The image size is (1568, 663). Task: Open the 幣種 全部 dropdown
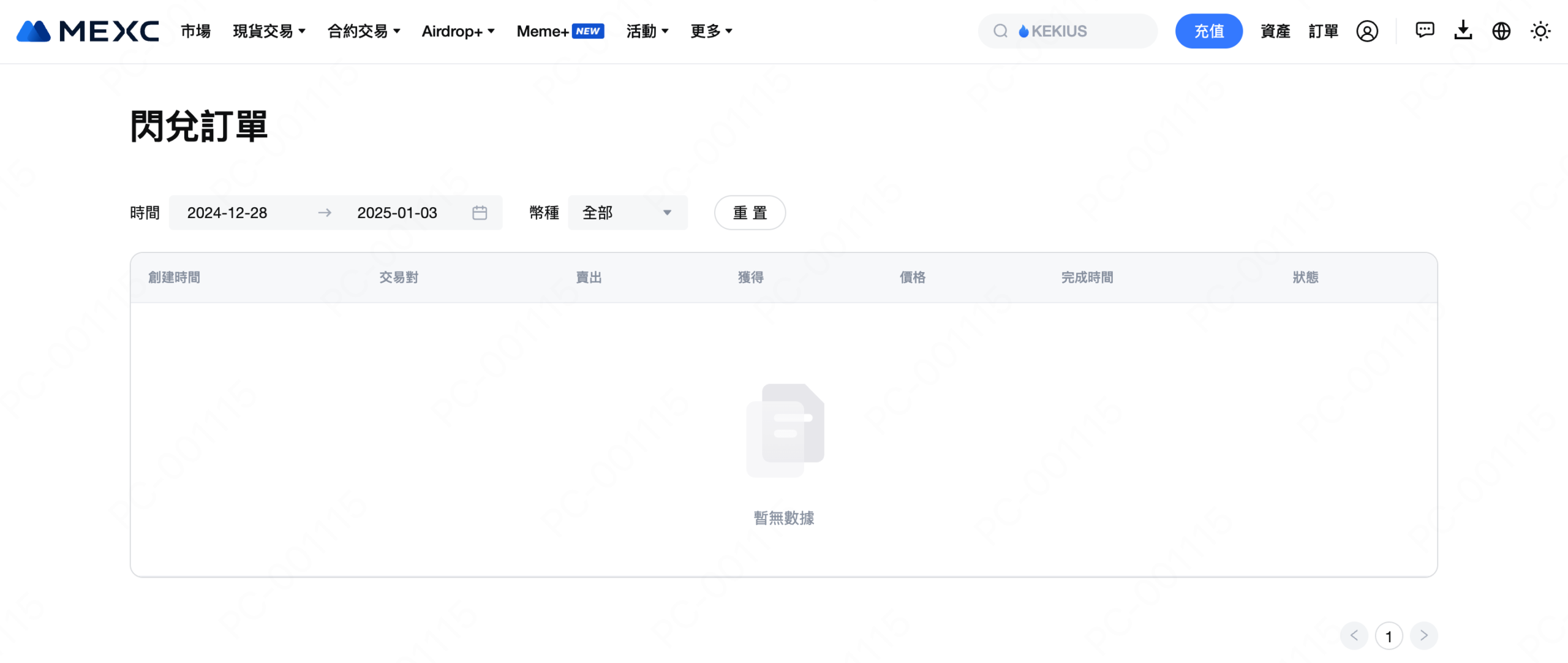627,213
